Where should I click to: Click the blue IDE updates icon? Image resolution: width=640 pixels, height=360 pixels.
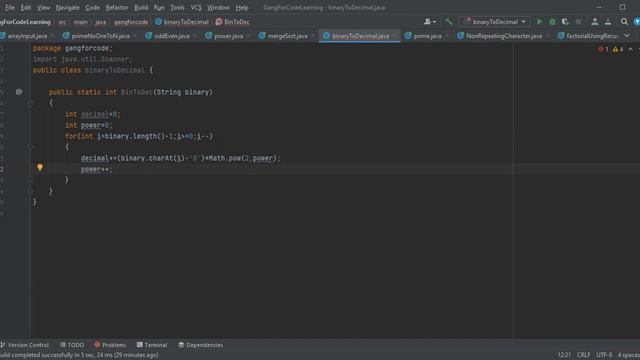pyautogui.click(x=637, y=22)
